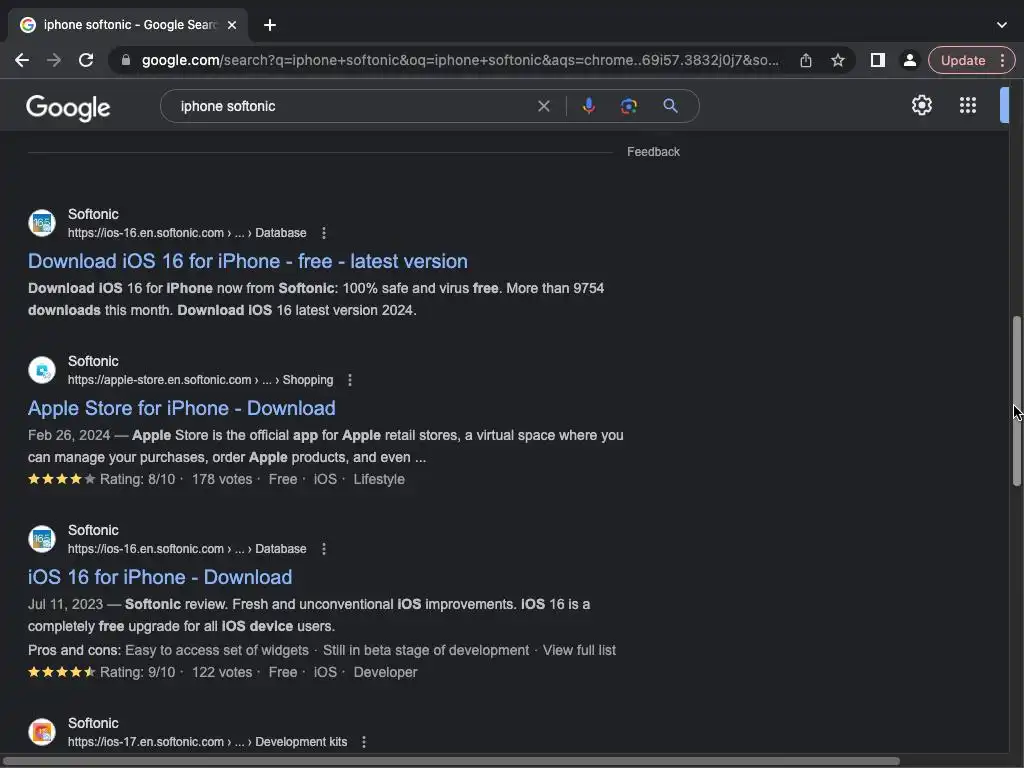1024x768 pixels.
Task: View site information via the lock icon
Action: pos(126,60)
